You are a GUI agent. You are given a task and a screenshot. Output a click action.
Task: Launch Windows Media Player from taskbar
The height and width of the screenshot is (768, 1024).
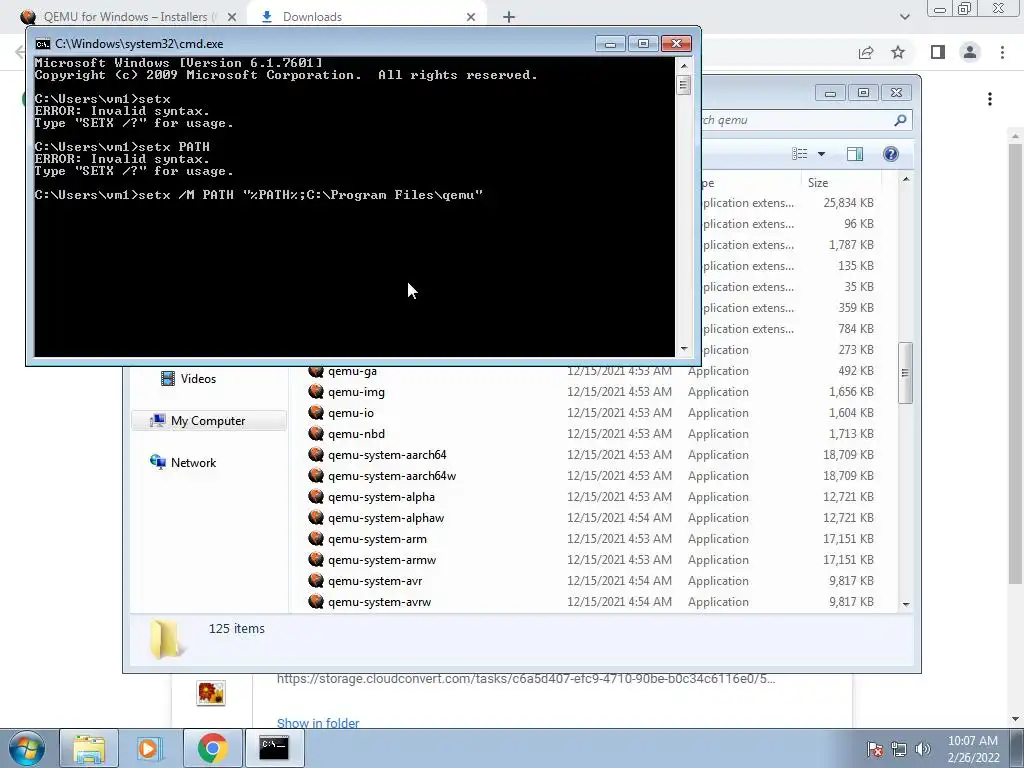pyautogui.click(x=150, y=748)
